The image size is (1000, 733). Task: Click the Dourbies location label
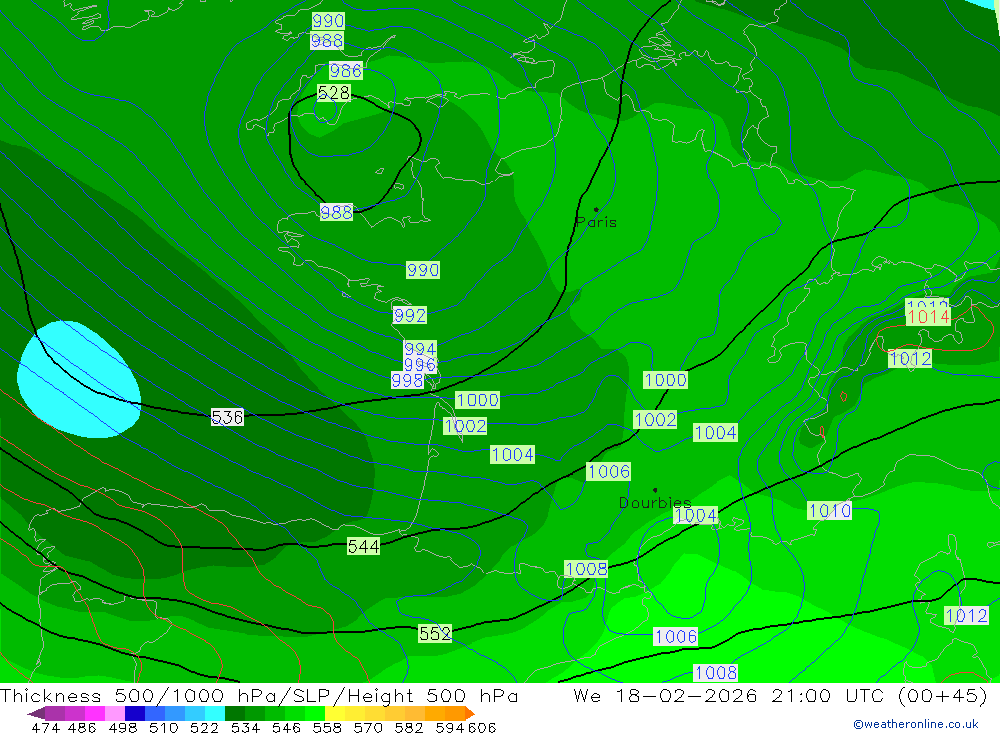tap(655, 503)
